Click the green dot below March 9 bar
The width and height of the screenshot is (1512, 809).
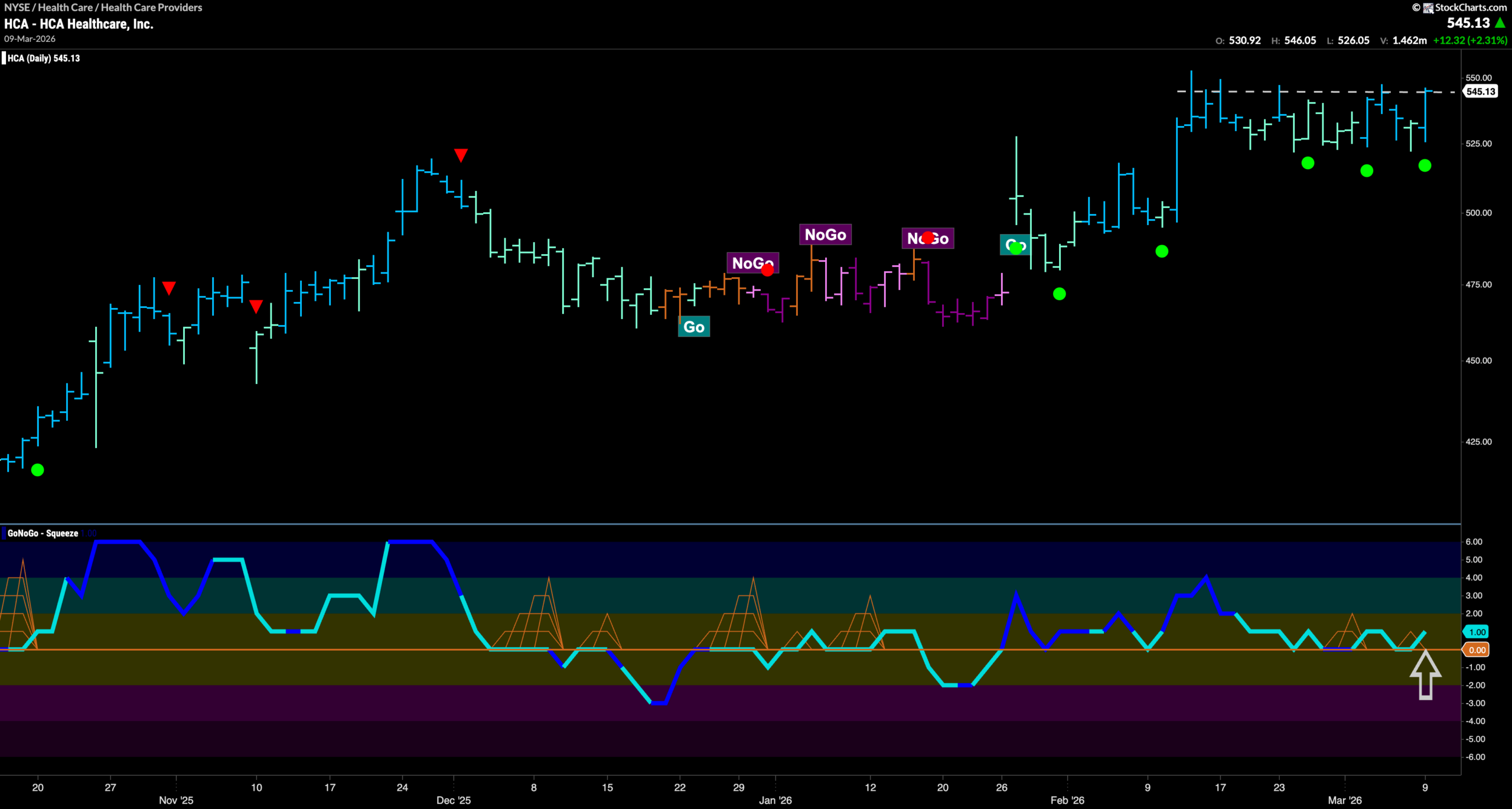point(1425,165)
